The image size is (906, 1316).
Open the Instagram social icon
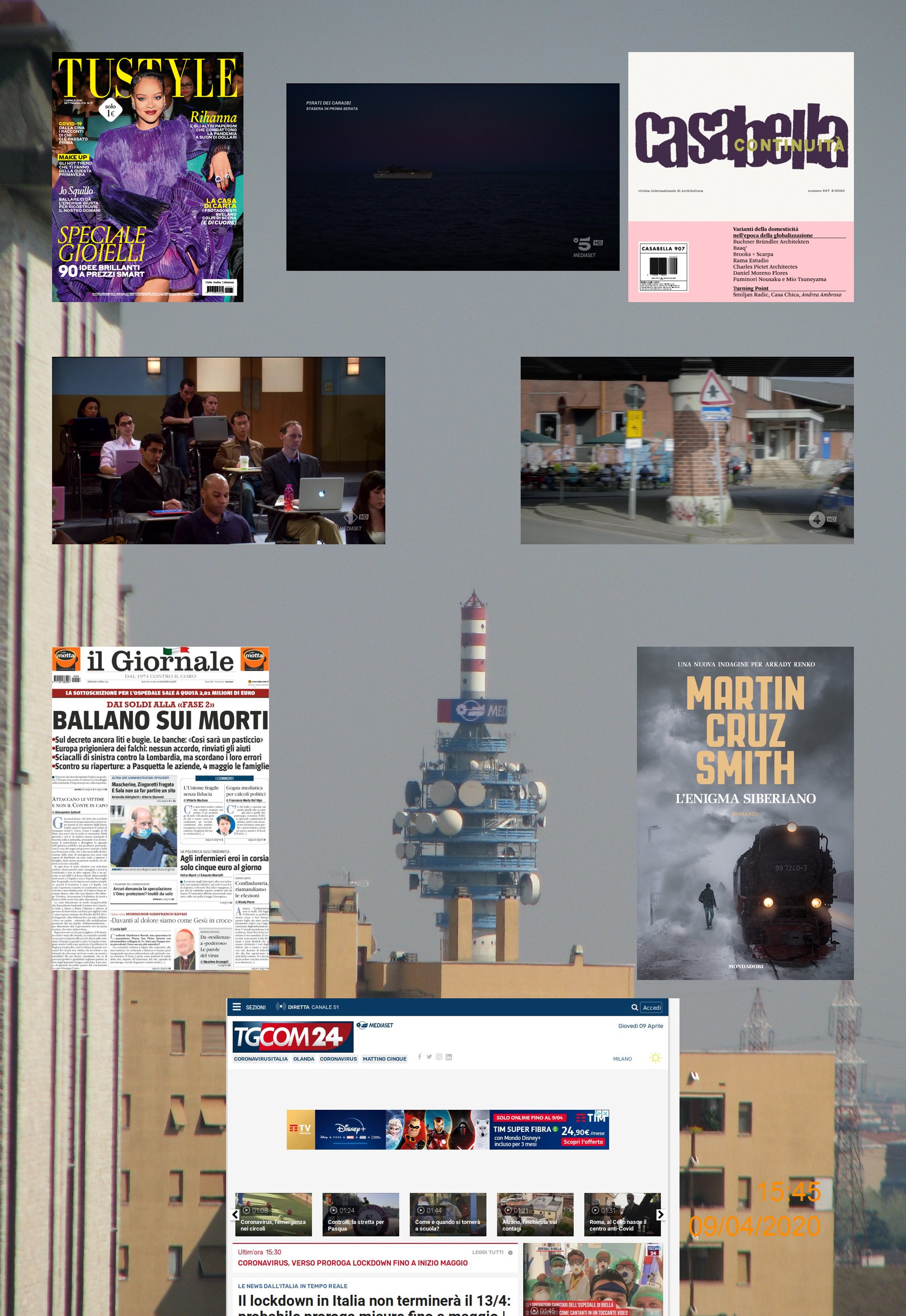439,1056
